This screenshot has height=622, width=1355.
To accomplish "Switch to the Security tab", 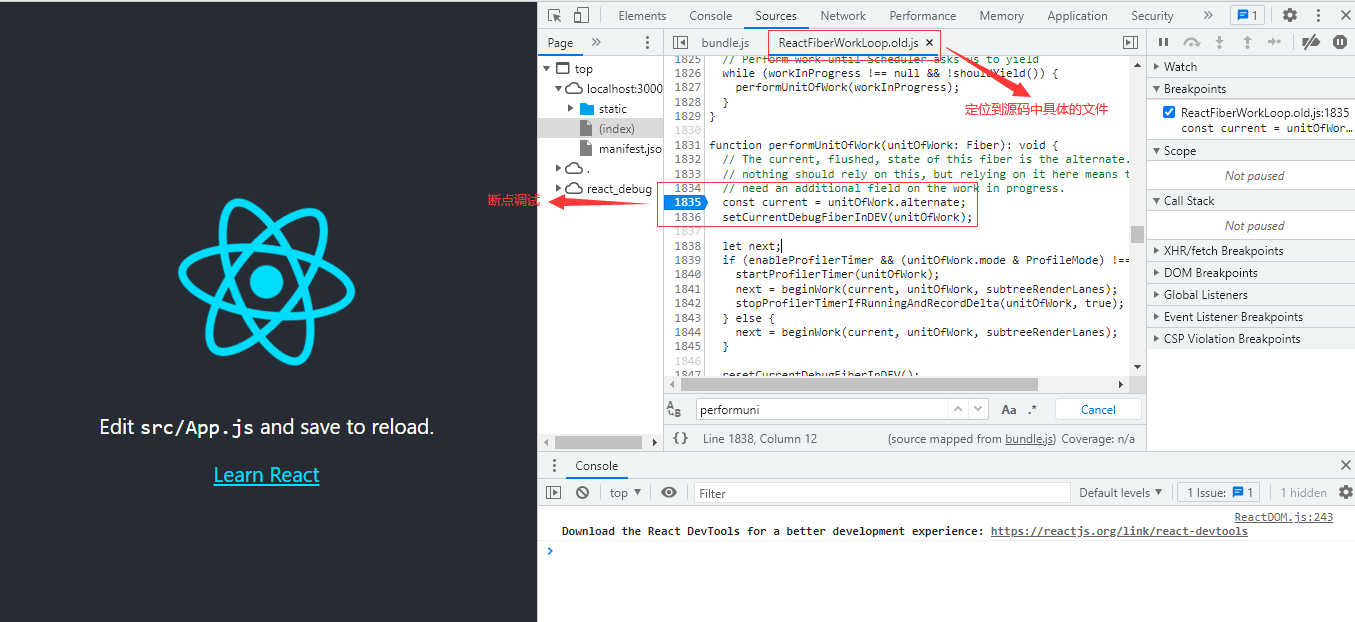I will pyautogui.click(x=1152, y=15).
